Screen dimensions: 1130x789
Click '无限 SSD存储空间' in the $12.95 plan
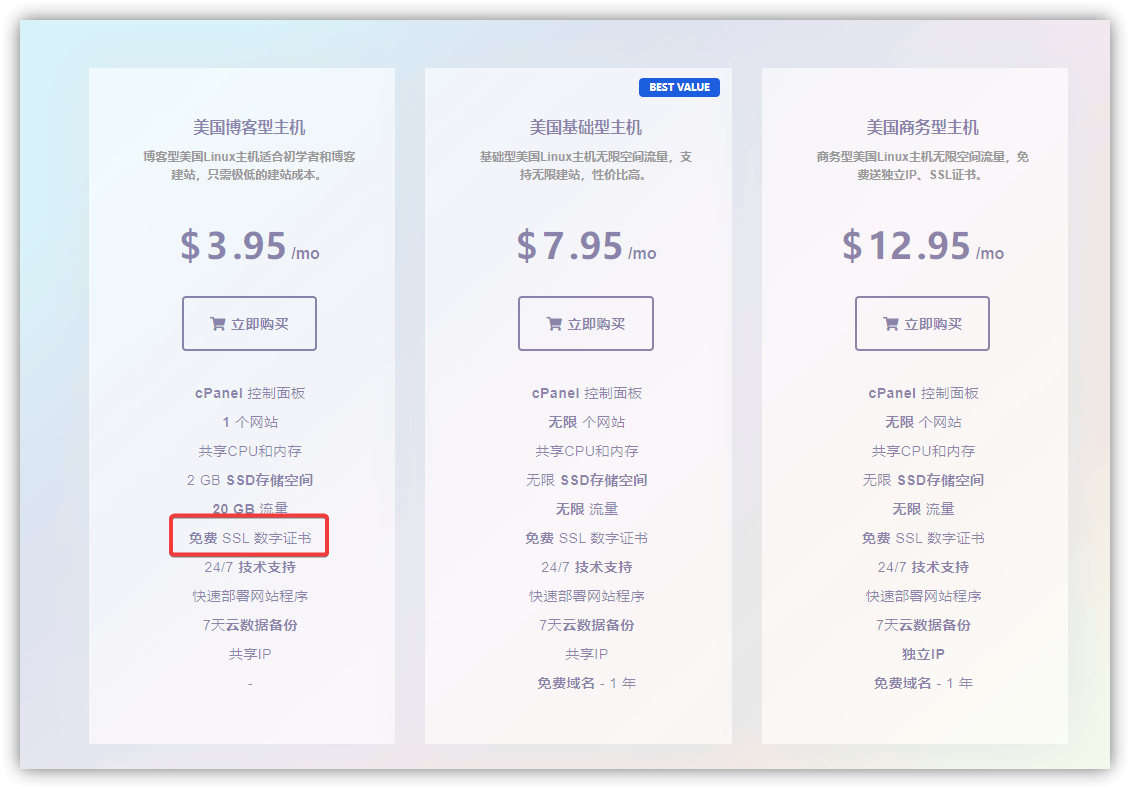[923, 480]
